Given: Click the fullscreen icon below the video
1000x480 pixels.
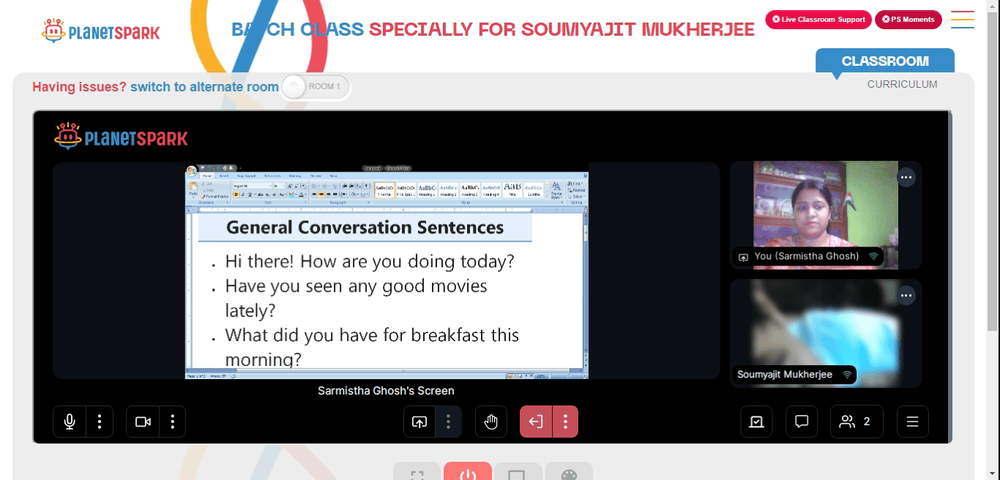Looking at the screenshot, I should click(417, 472).
